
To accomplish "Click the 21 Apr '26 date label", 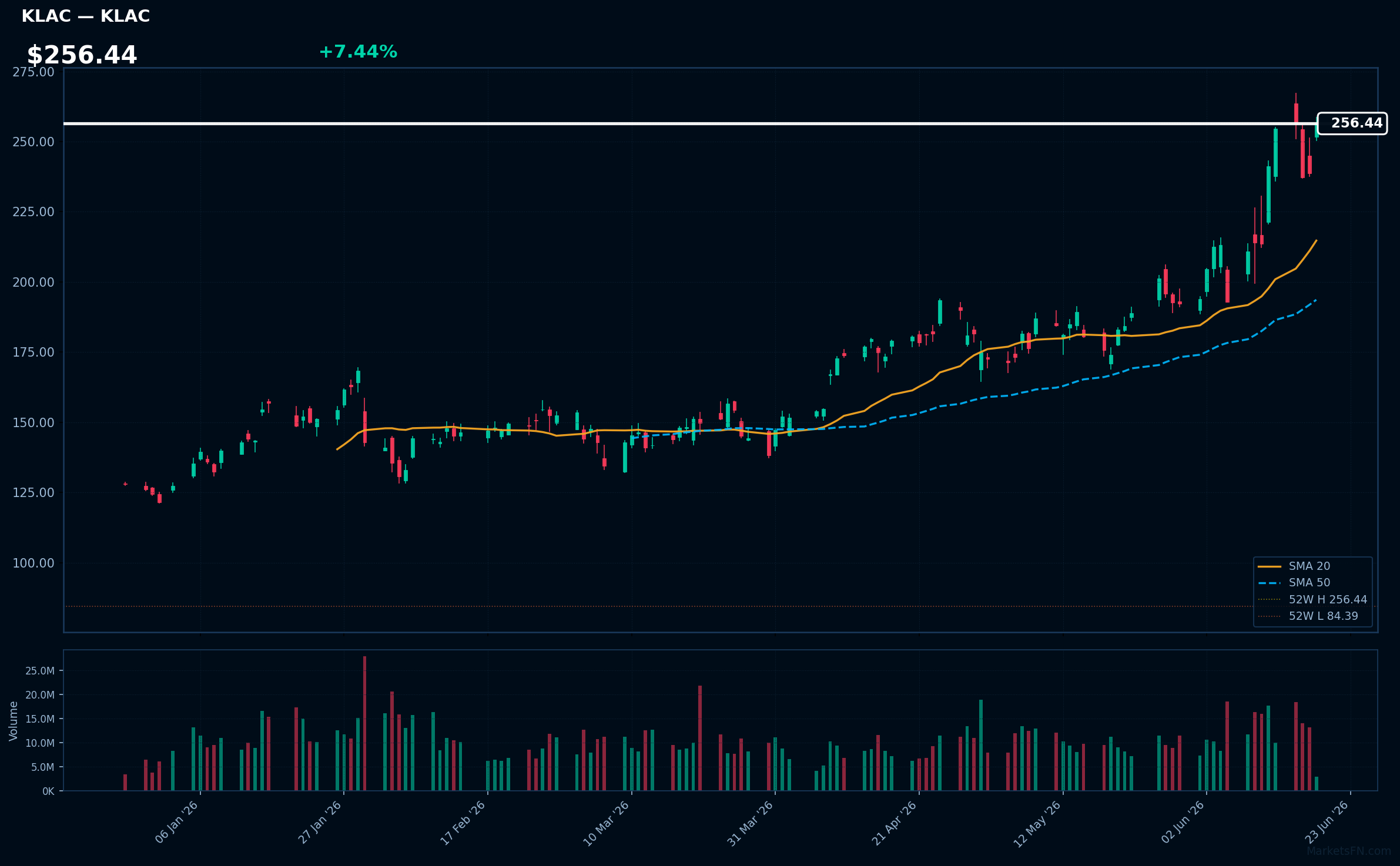I will (895, 823).
